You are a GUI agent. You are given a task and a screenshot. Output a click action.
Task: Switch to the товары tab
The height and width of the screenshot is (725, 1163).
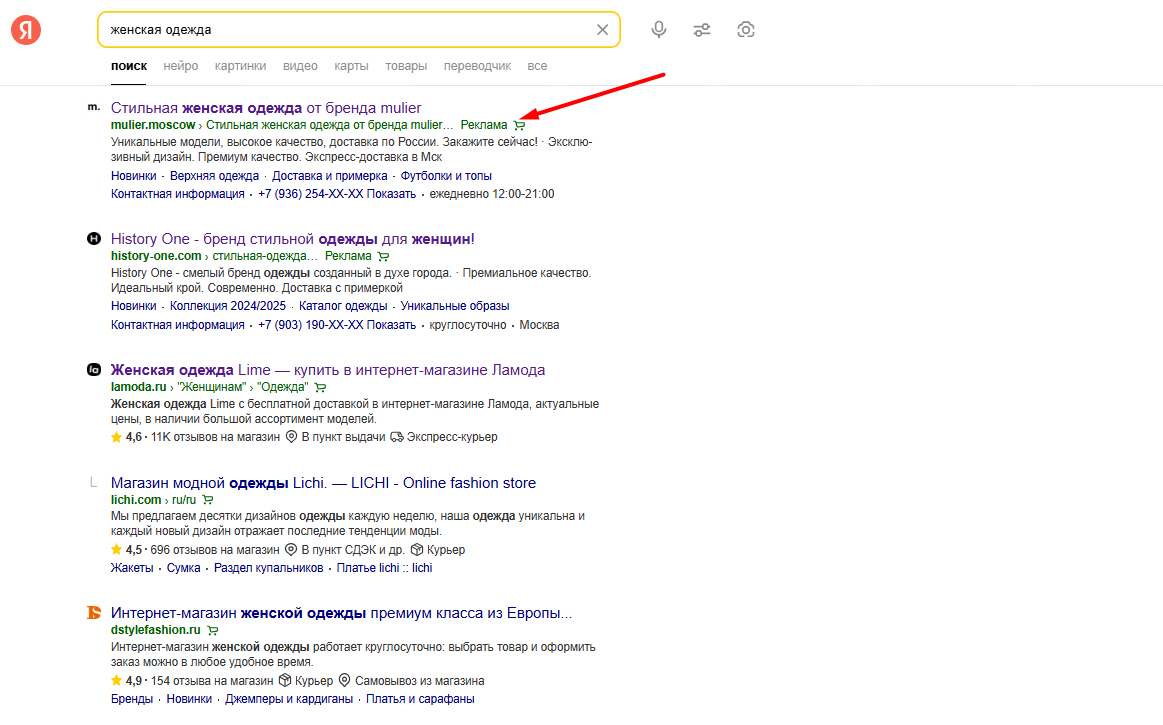(x=406, y=66)
